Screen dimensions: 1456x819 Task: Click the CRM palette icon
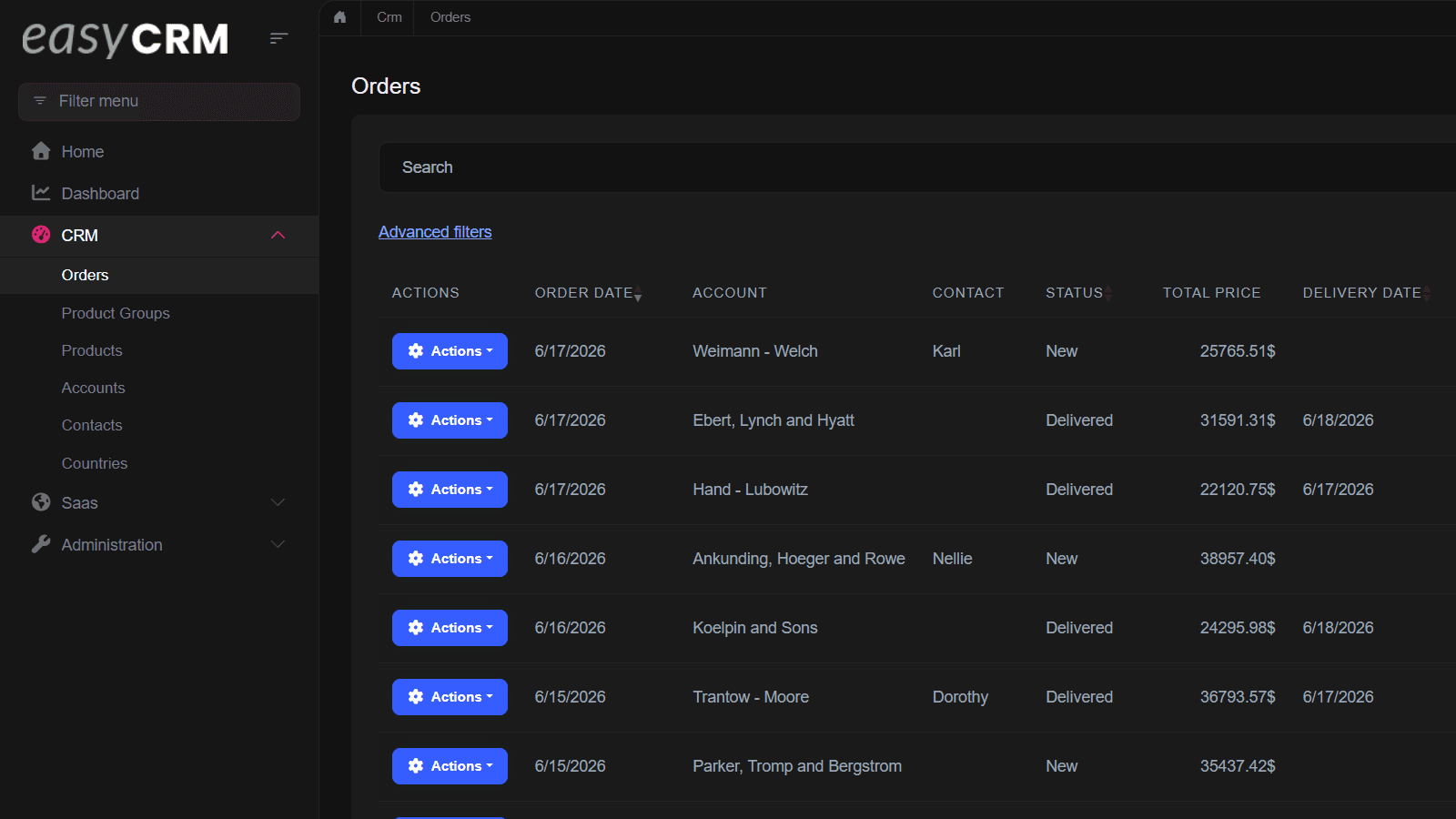pyautogui.click(x=41, y=235)
